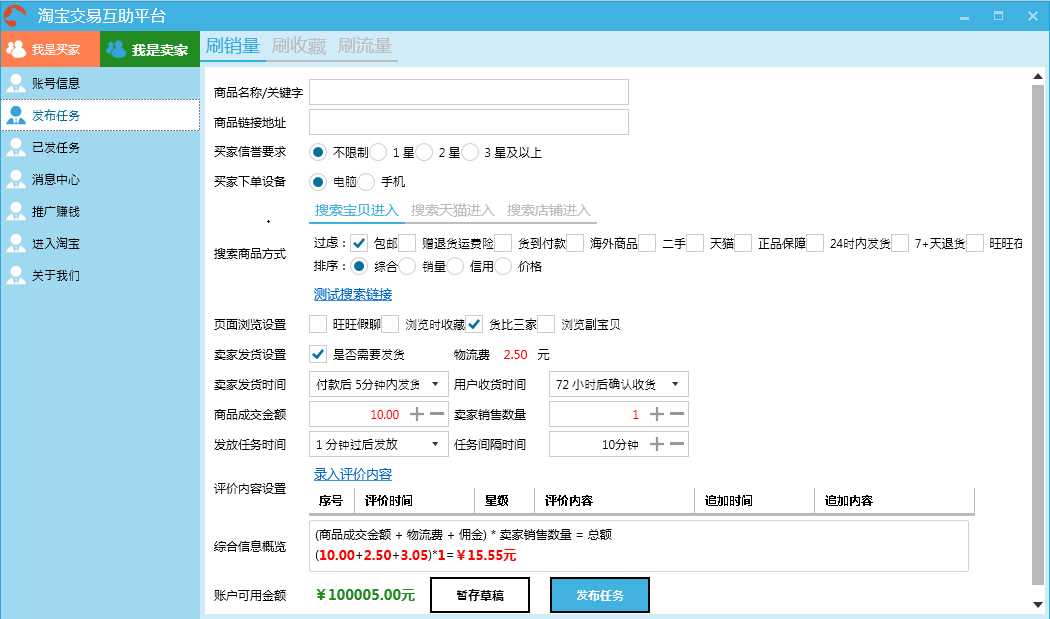Switch to 我是买家 buyer mode
The image size is (1050, 619).
[50, 49]
